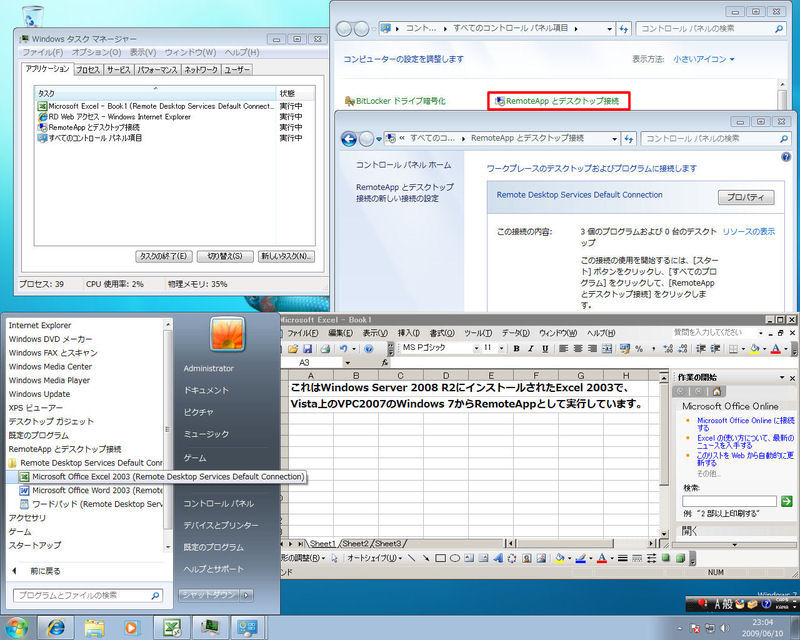800x640 pixels.
Task: Expand the arrow next to シャットダウン
Action: (x=246, y=595)
